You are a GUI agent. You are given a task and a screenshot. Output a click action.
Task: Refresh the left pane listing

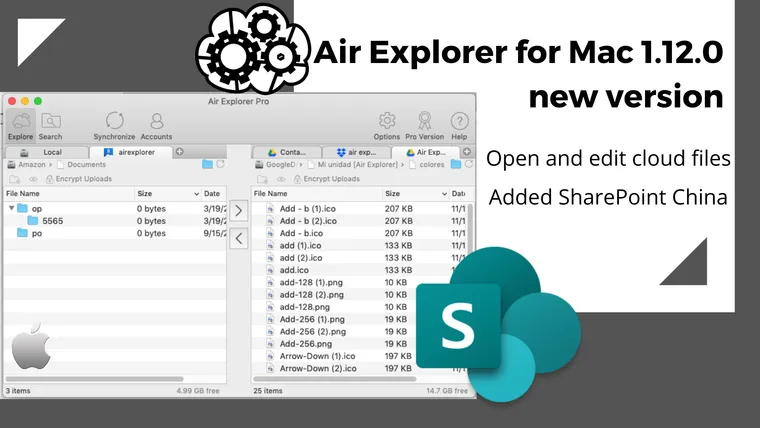pos(221,164)
